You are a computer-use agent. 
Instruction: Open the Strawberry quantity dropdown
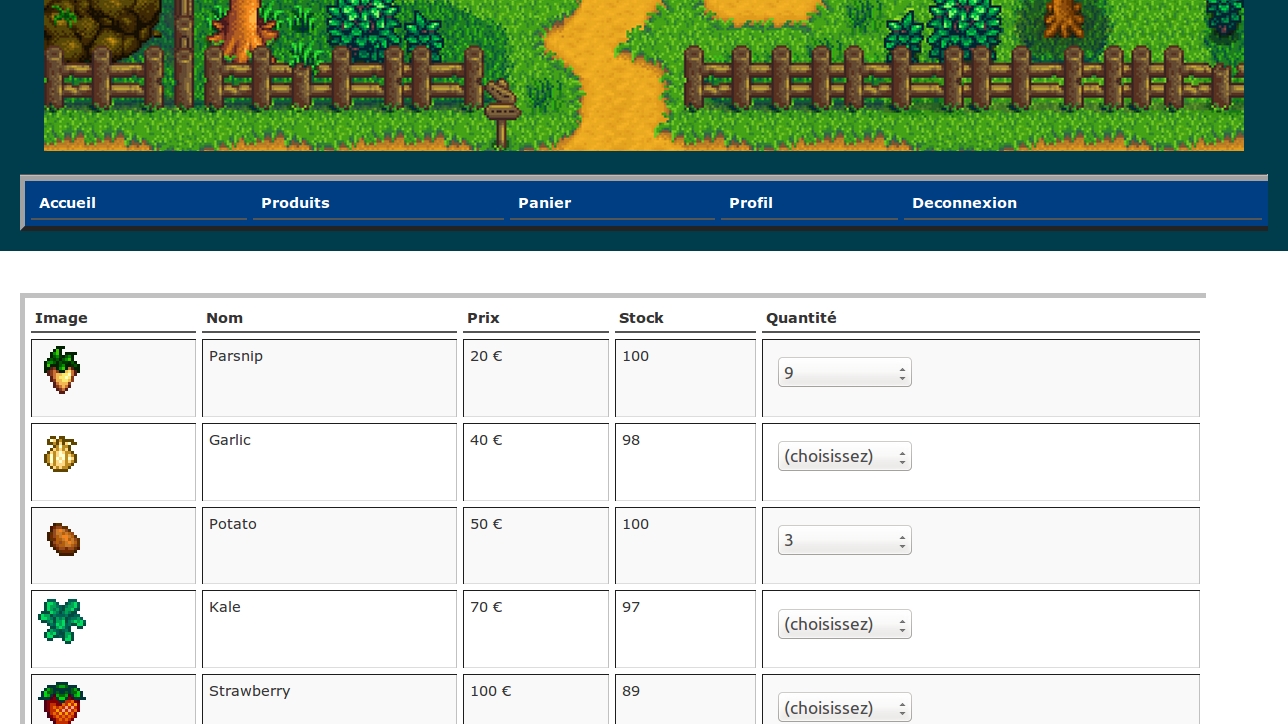[x=845, y=708]
